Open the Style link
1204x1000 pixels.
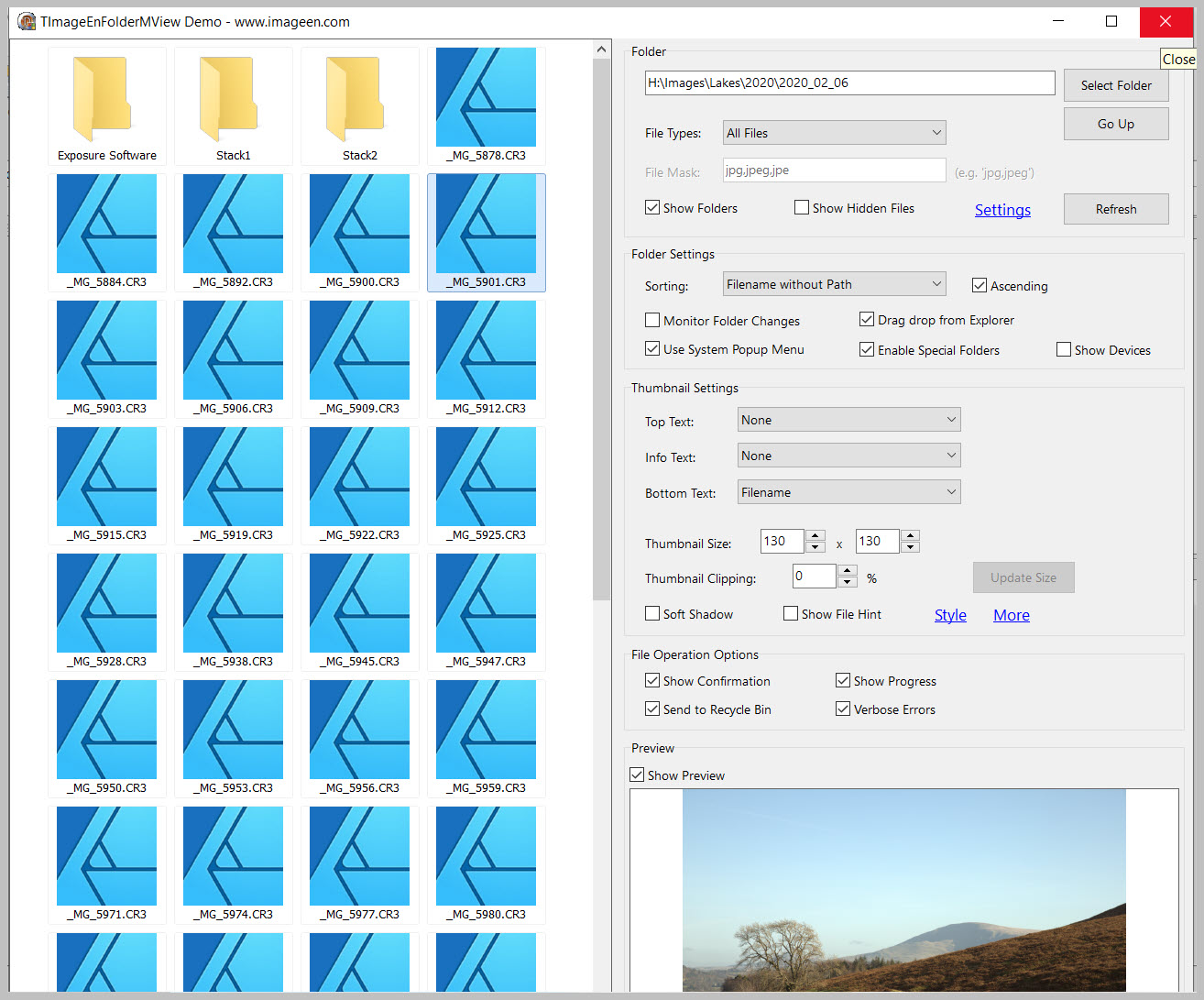(950, 615)
